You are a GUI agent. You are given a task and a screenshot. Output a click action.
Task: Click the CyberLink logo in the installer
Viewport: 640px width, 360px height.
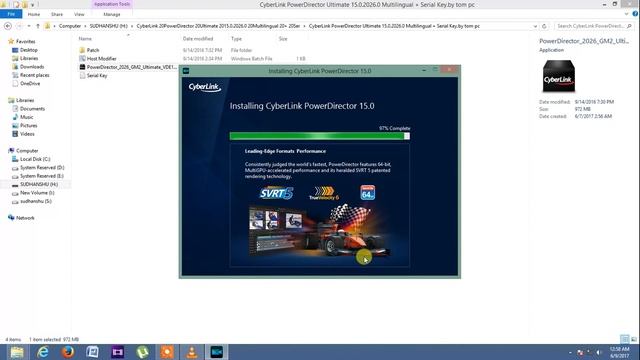pyautogui.click(x=204, y=87)
